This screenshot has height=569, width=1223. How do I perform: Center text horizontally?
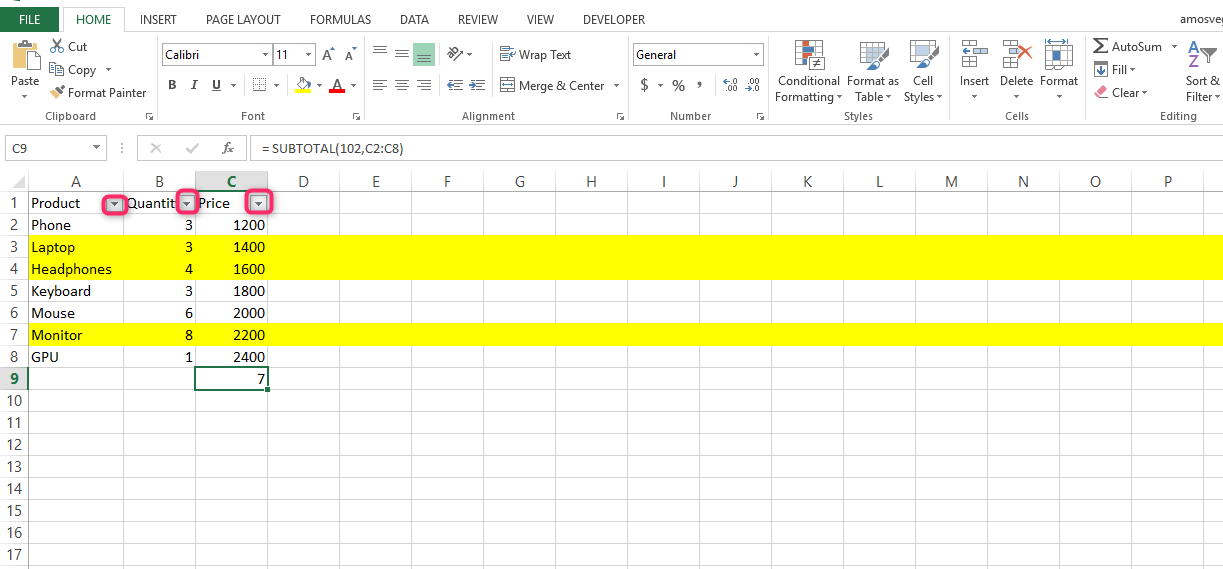pos(402,85)
